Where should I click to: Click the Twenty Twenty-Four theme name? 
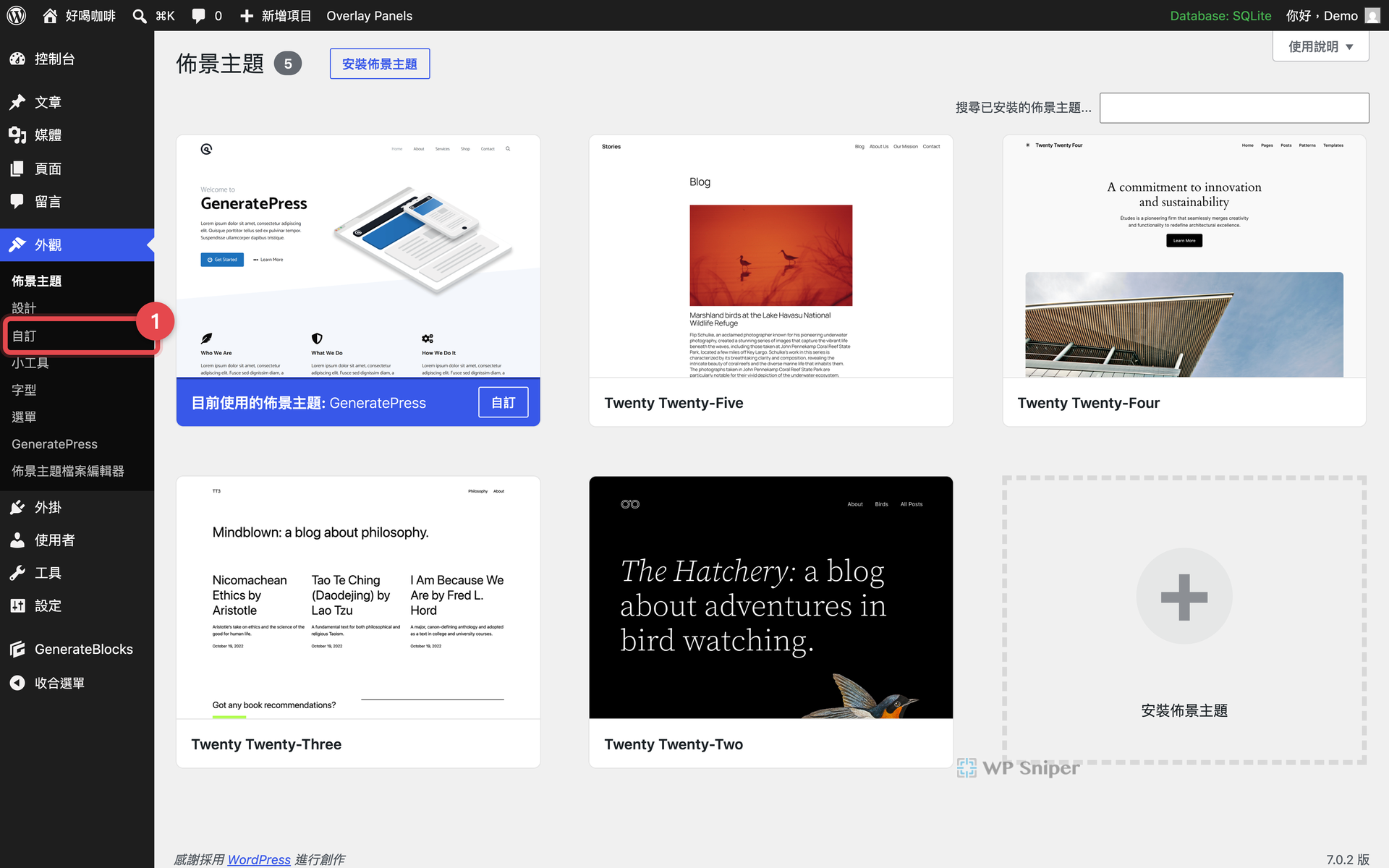(1088, 403)
